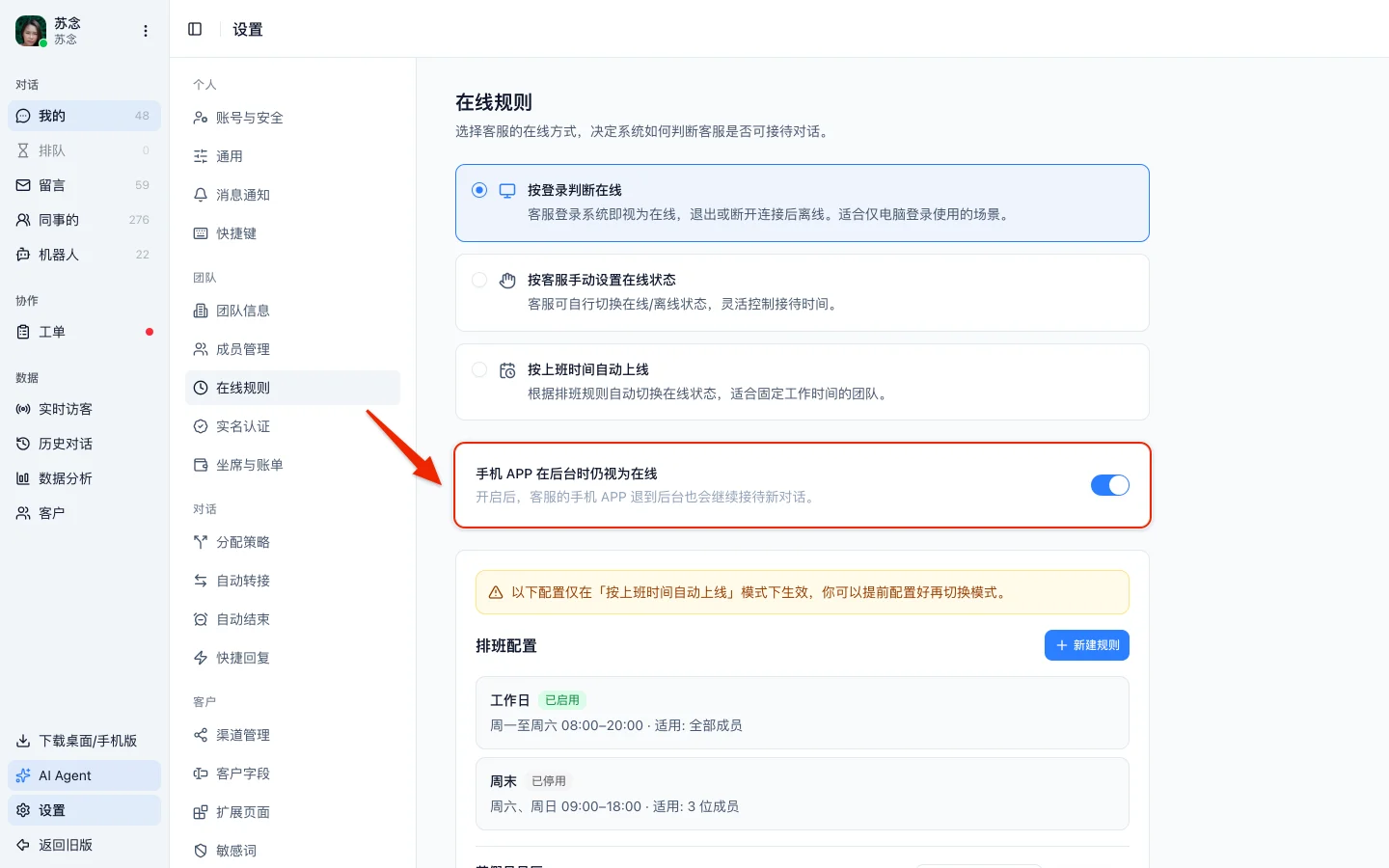Screen dimensions: 1389x868
Task: Click 客户字段 in the settings menu
Action: click(x=292, y=773)
